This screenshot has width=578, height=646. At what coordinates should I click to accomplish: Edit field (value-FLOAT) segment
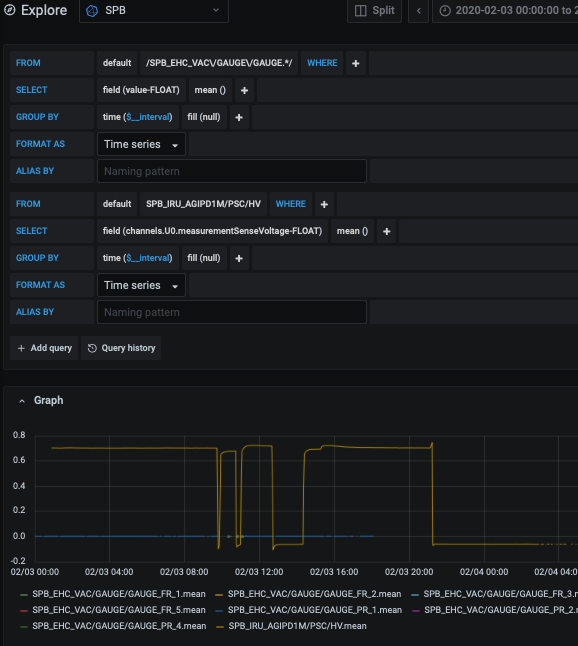tap(141, 90)
